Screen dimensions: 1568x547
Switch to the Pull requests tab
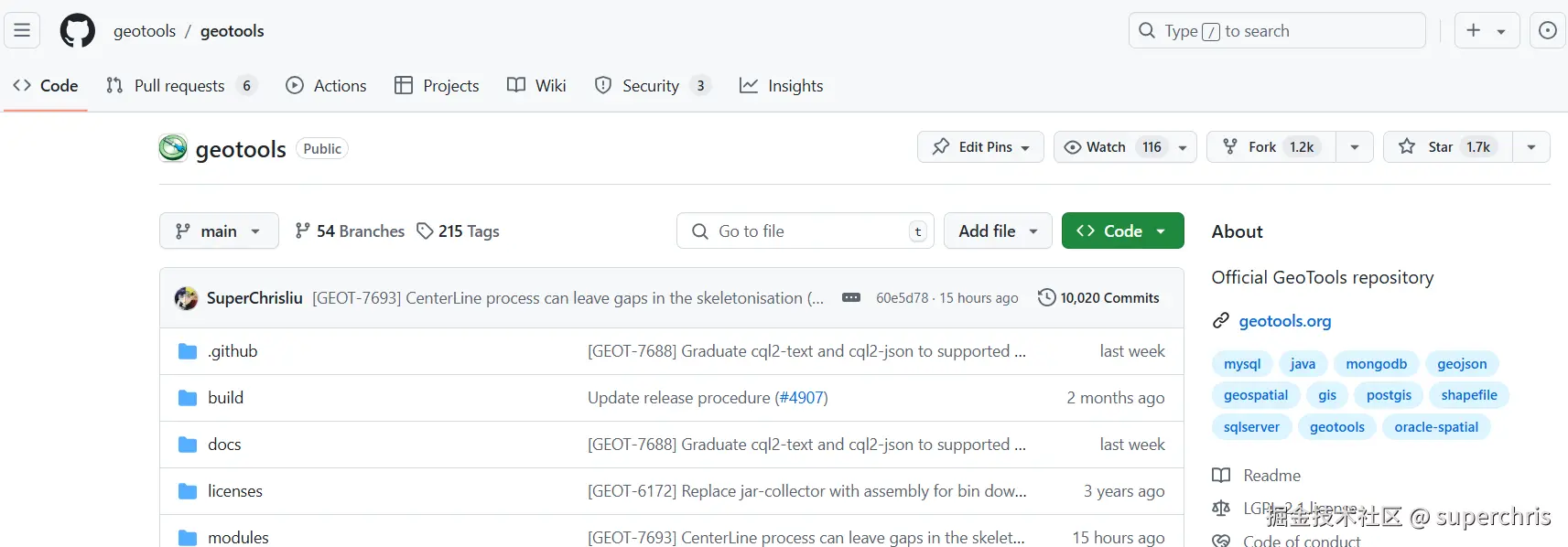click(x=179, y=86)
